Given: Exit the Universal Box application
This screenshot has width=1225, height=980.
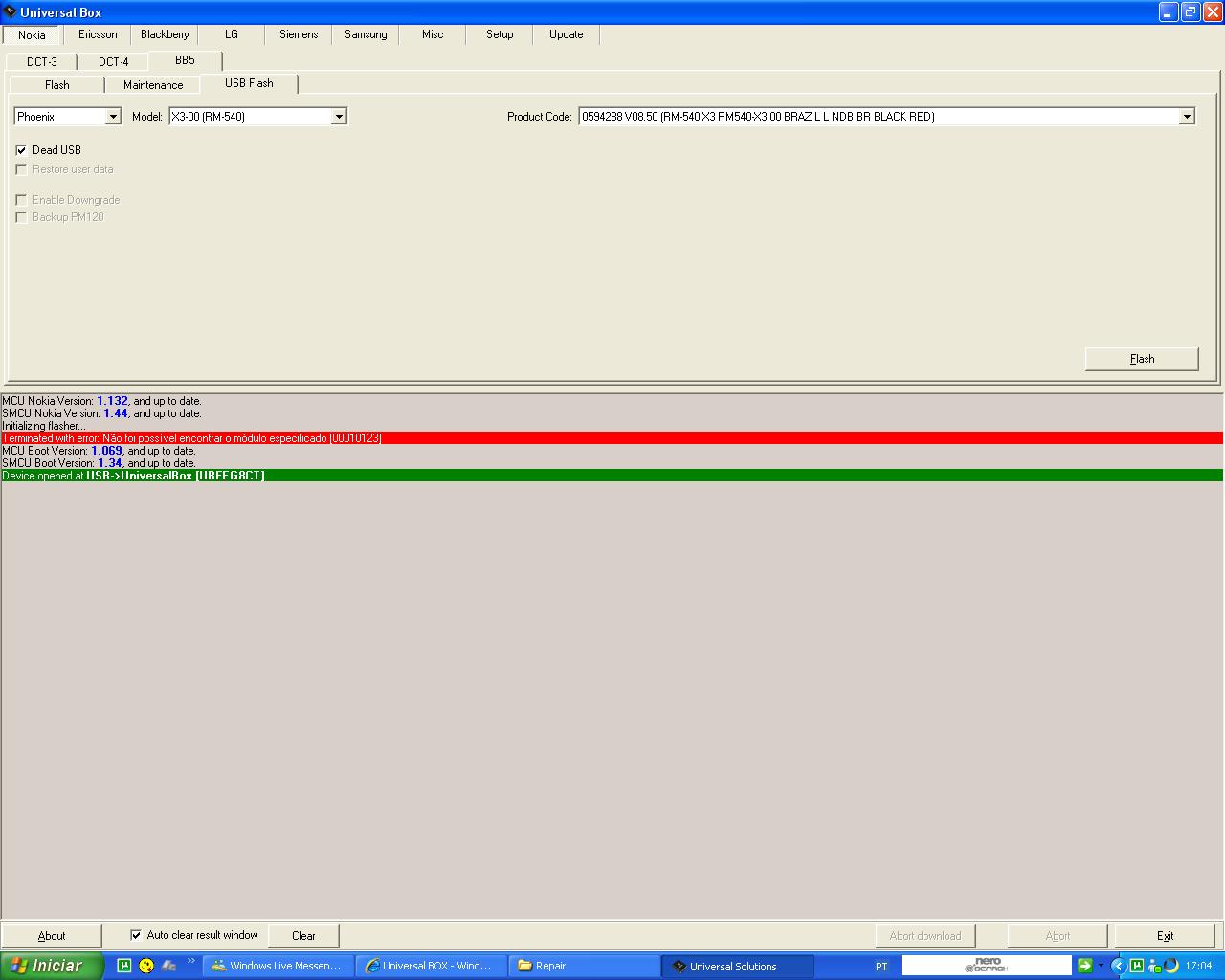Looking at the screenshot, I should coord(1165,936).
